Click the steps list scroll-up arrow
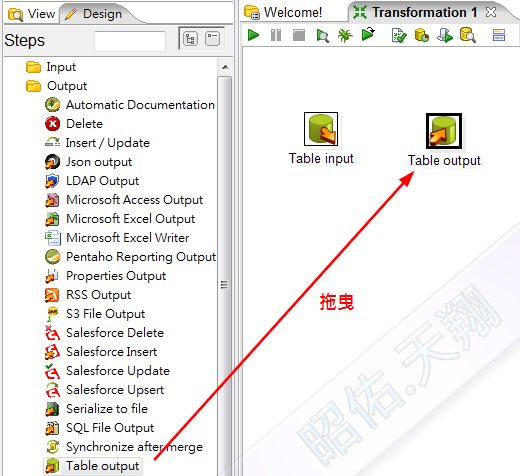The height and width of the screenshot is (476, 520). pyautogui.click(x=225, y=67)
